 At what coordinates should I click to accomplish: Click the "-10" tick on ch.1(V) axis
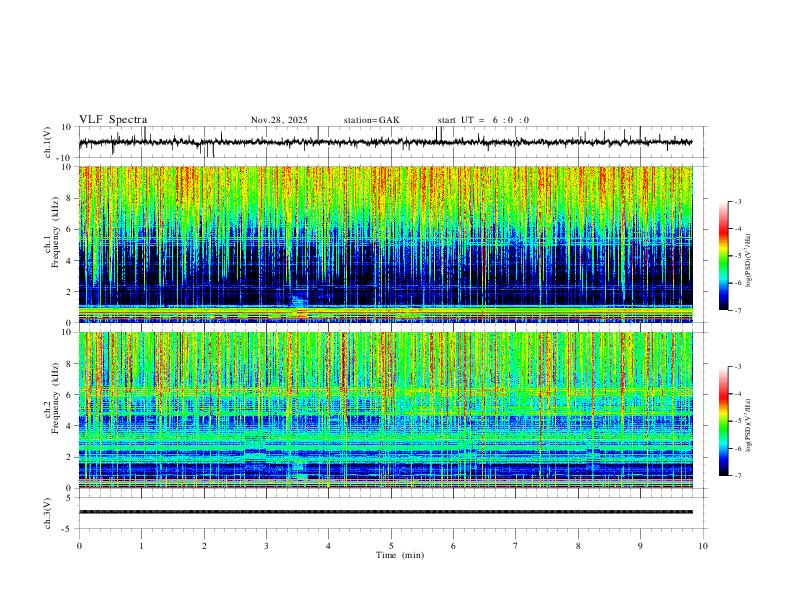(x=64, y=158)
